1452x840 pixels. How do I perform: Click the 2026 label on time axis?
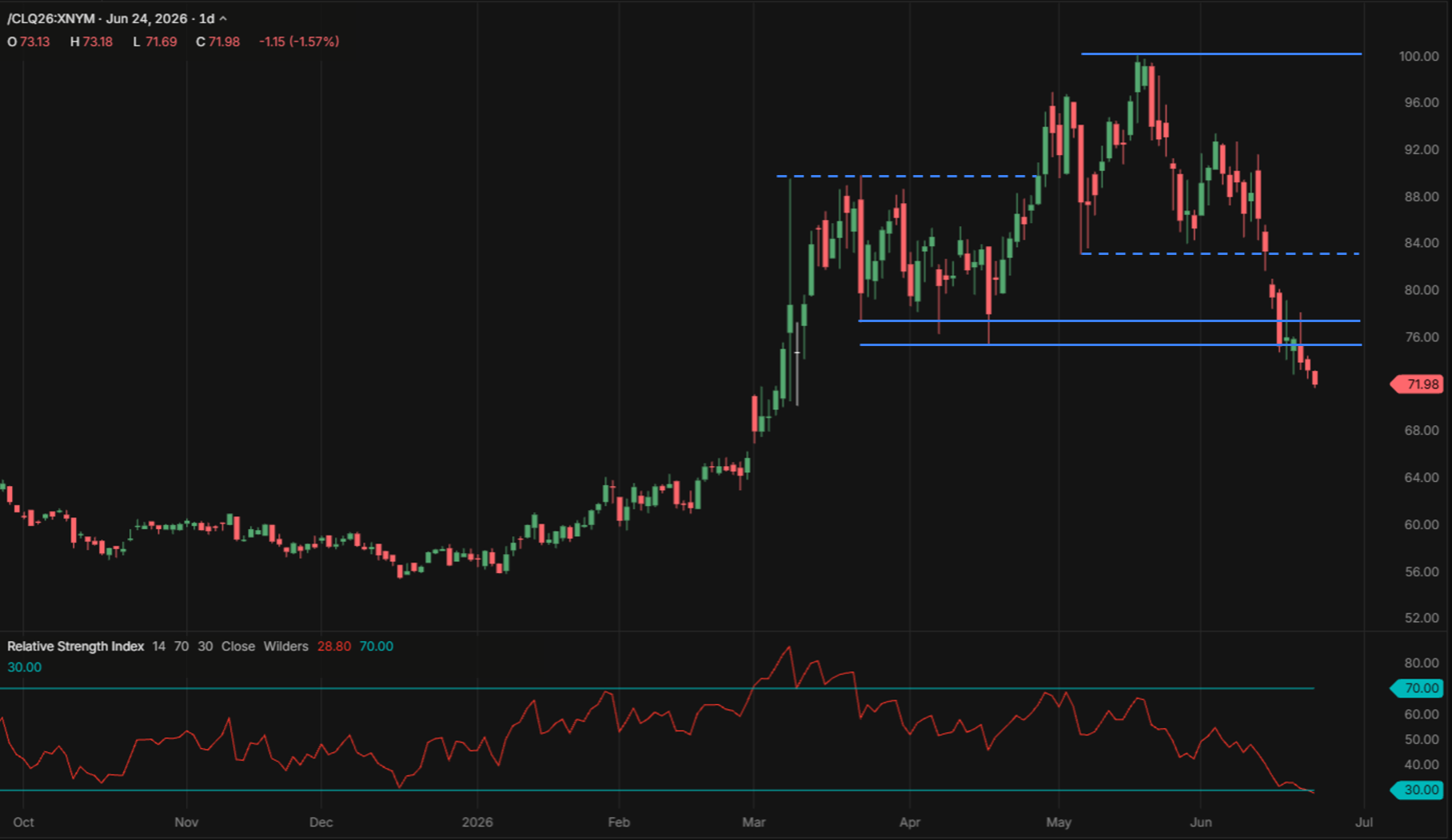477,822
